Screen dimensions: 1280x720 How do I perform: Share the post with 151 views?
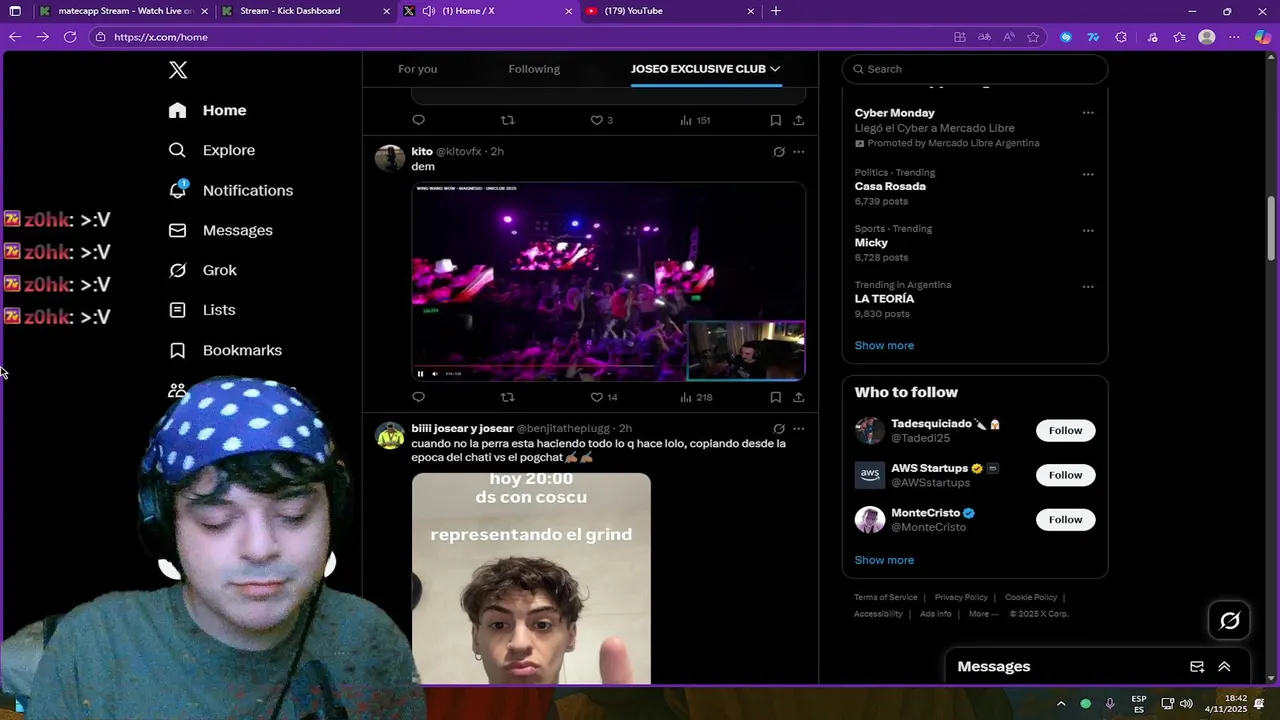pyautogui.click(x=798, y=120)
